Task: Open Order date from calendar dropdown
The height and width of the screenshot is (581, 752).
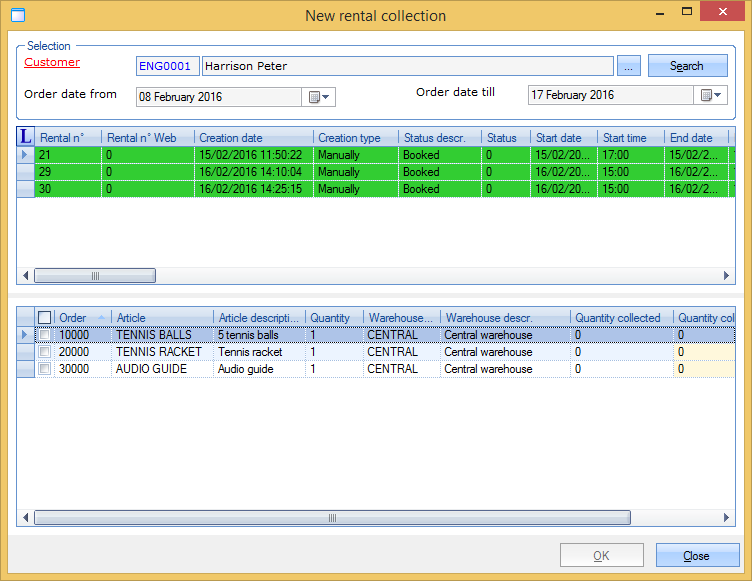Action: pos(319,97)
